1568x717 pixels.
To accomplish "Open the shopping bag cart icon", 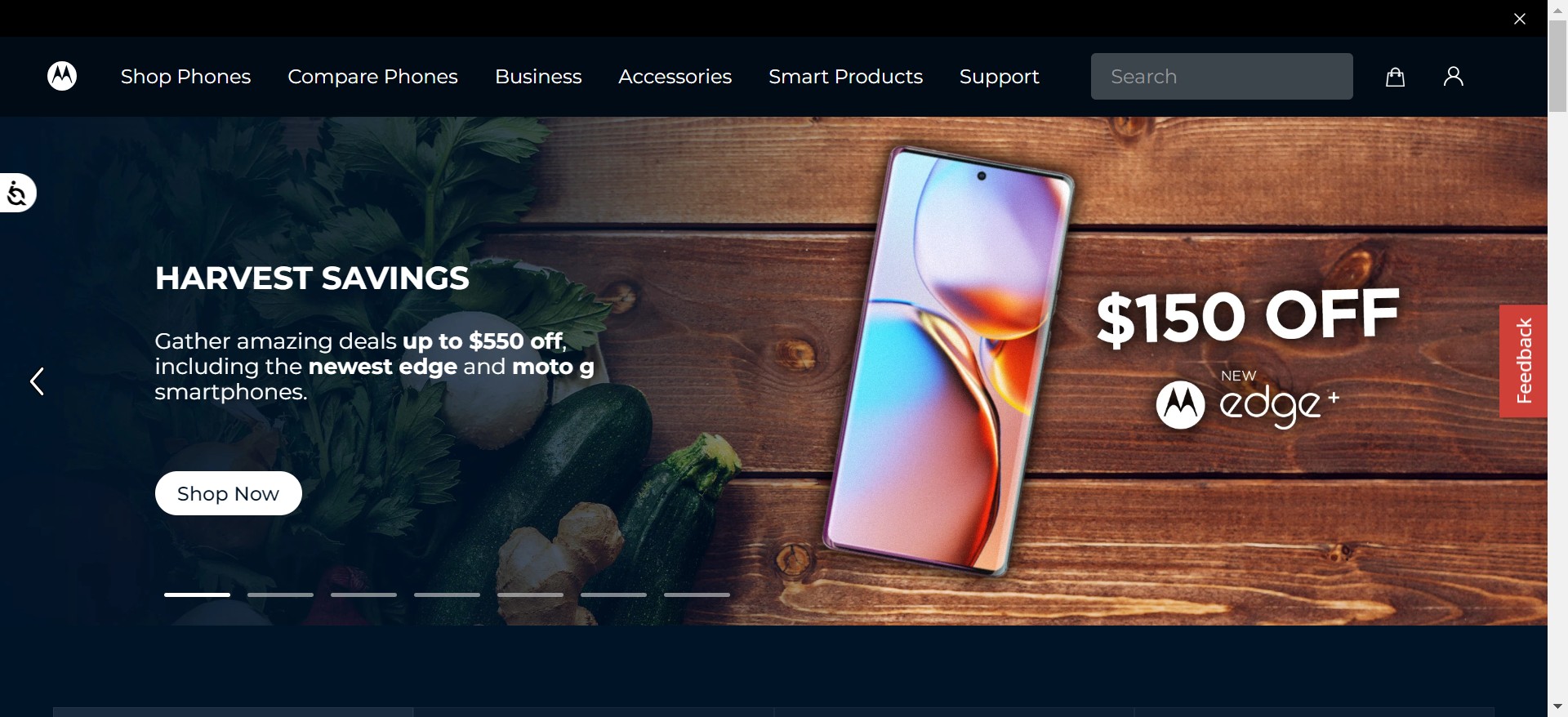I will coord(1396,77).
